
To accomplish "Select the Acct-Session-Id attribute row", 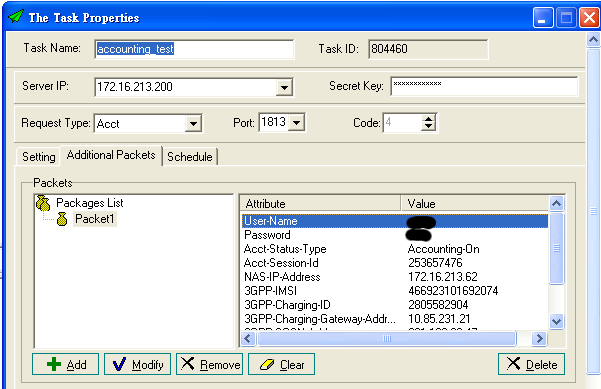I will (395, 263).
